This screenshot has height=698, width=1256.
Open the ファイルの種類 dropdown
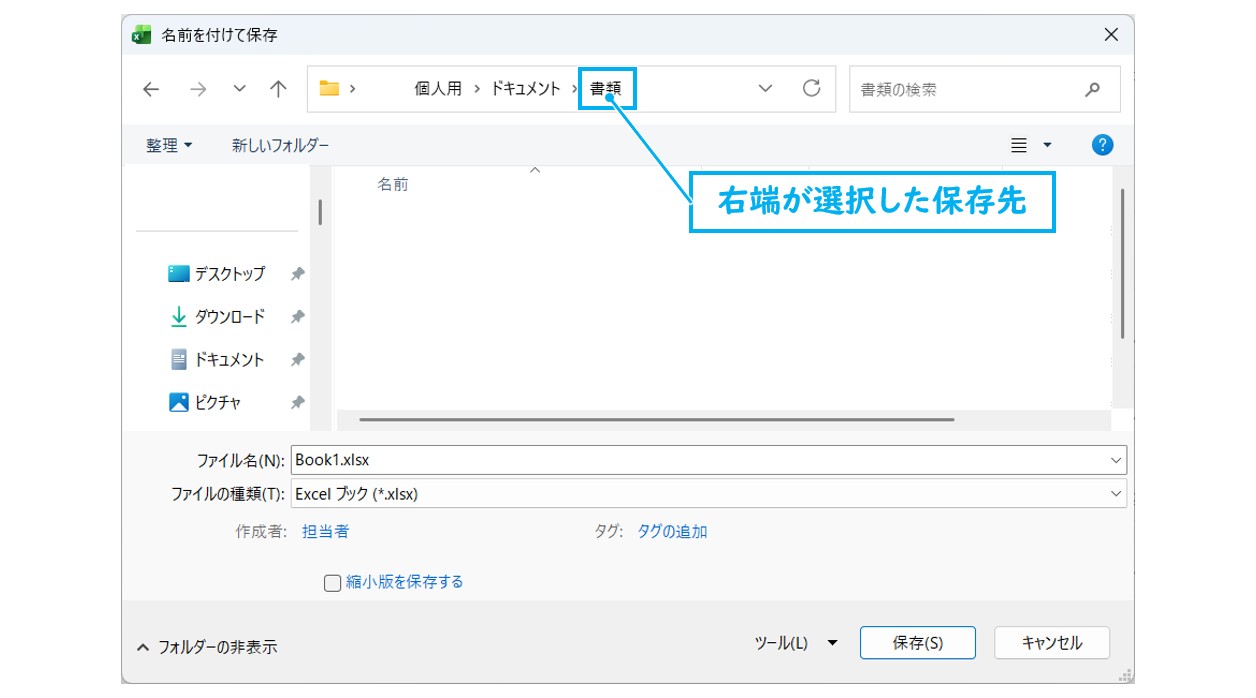tap(1116, 493)
